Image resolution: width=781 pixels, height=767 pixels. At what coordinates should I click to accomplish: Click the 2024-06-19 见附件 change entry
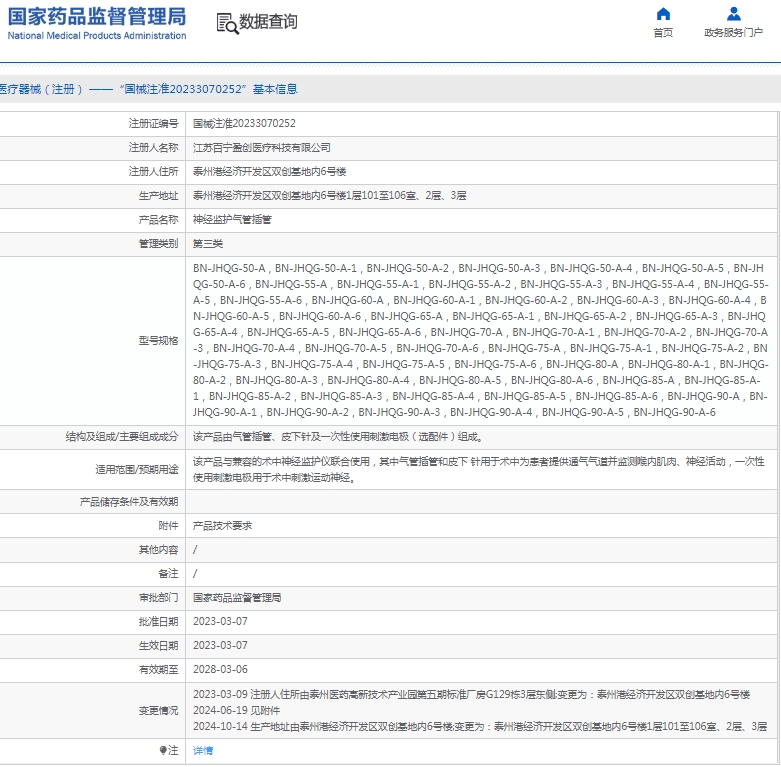pos(237,710)
